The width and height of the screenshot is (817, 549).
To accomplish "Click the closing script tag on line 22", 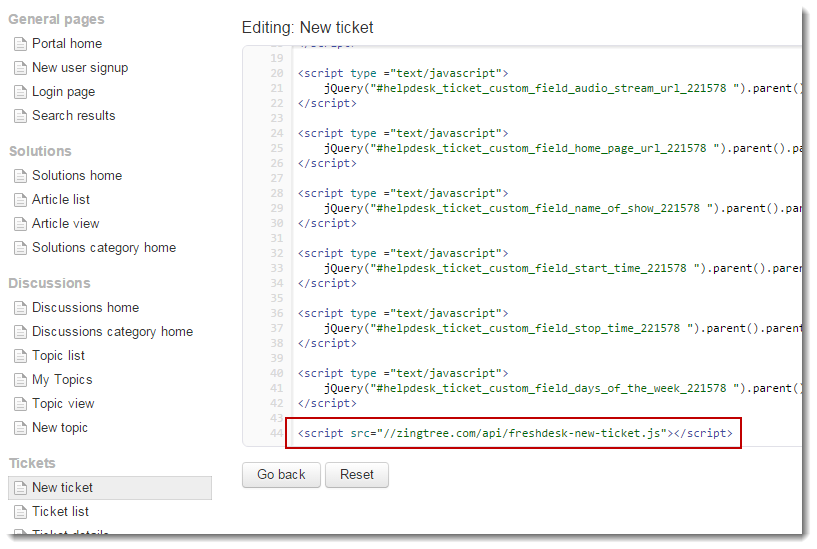I will pos(327,104).
